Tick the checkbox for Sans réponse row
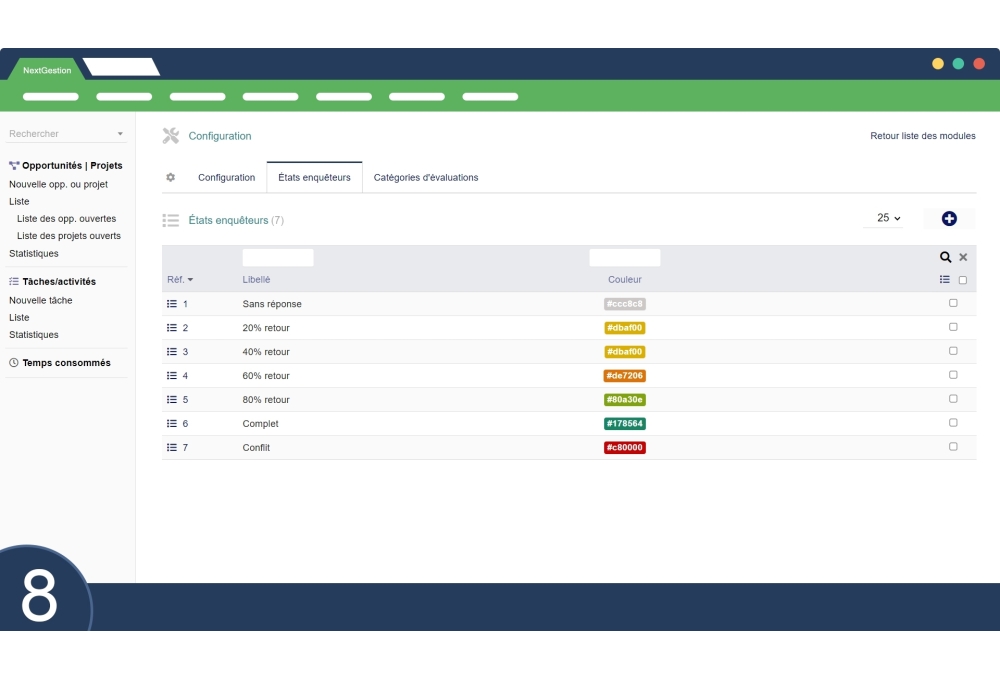The width and height of the screenshot is (1000, 679). click(x=953, y=303)
